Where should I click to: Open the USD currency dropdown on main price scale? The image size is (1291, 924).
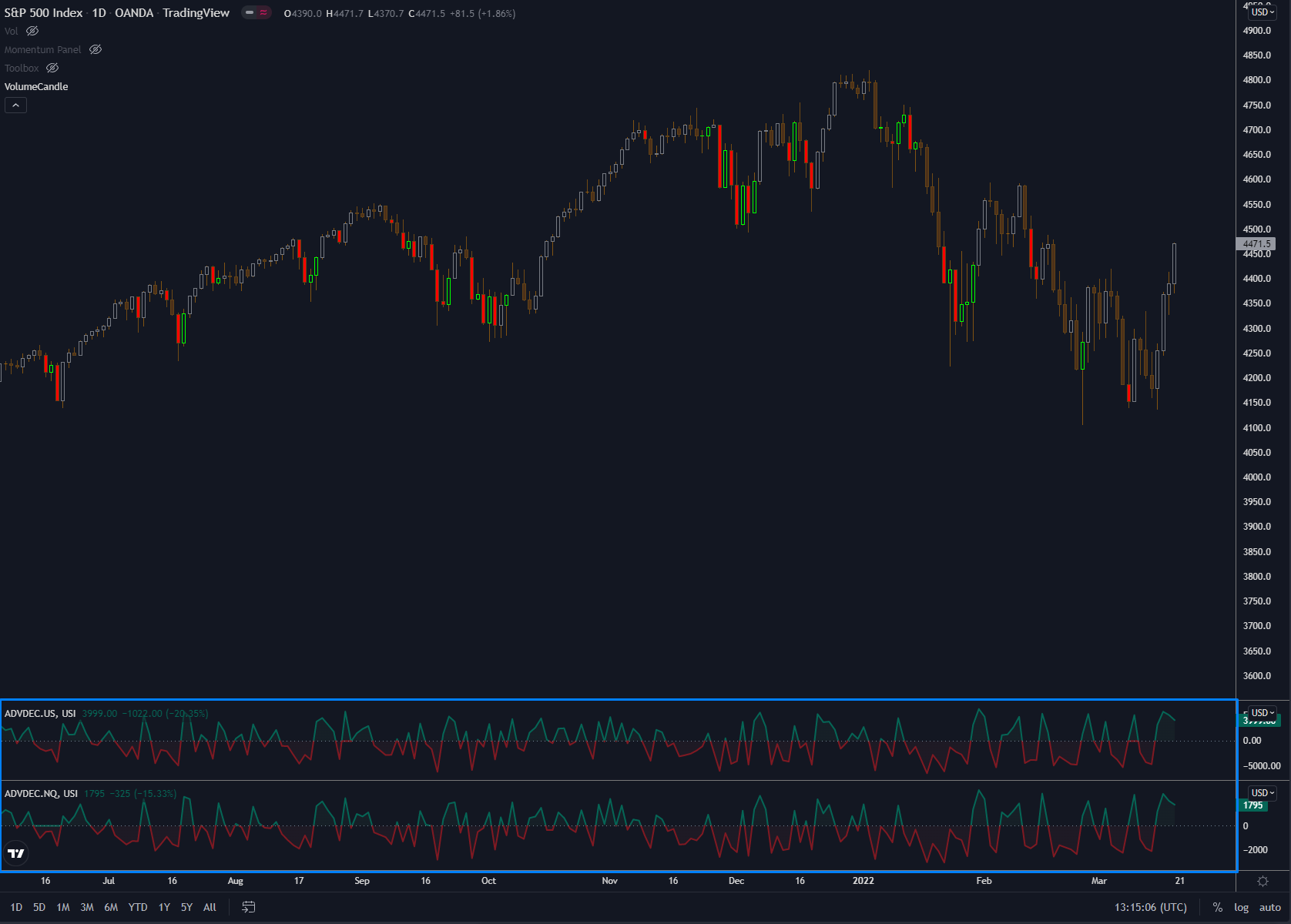[x=1262, y=12]
